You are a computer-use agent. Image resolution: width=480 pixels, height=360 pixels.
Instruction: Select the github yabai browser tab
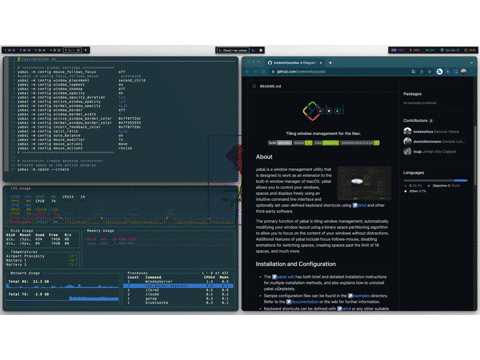(295, 63)
